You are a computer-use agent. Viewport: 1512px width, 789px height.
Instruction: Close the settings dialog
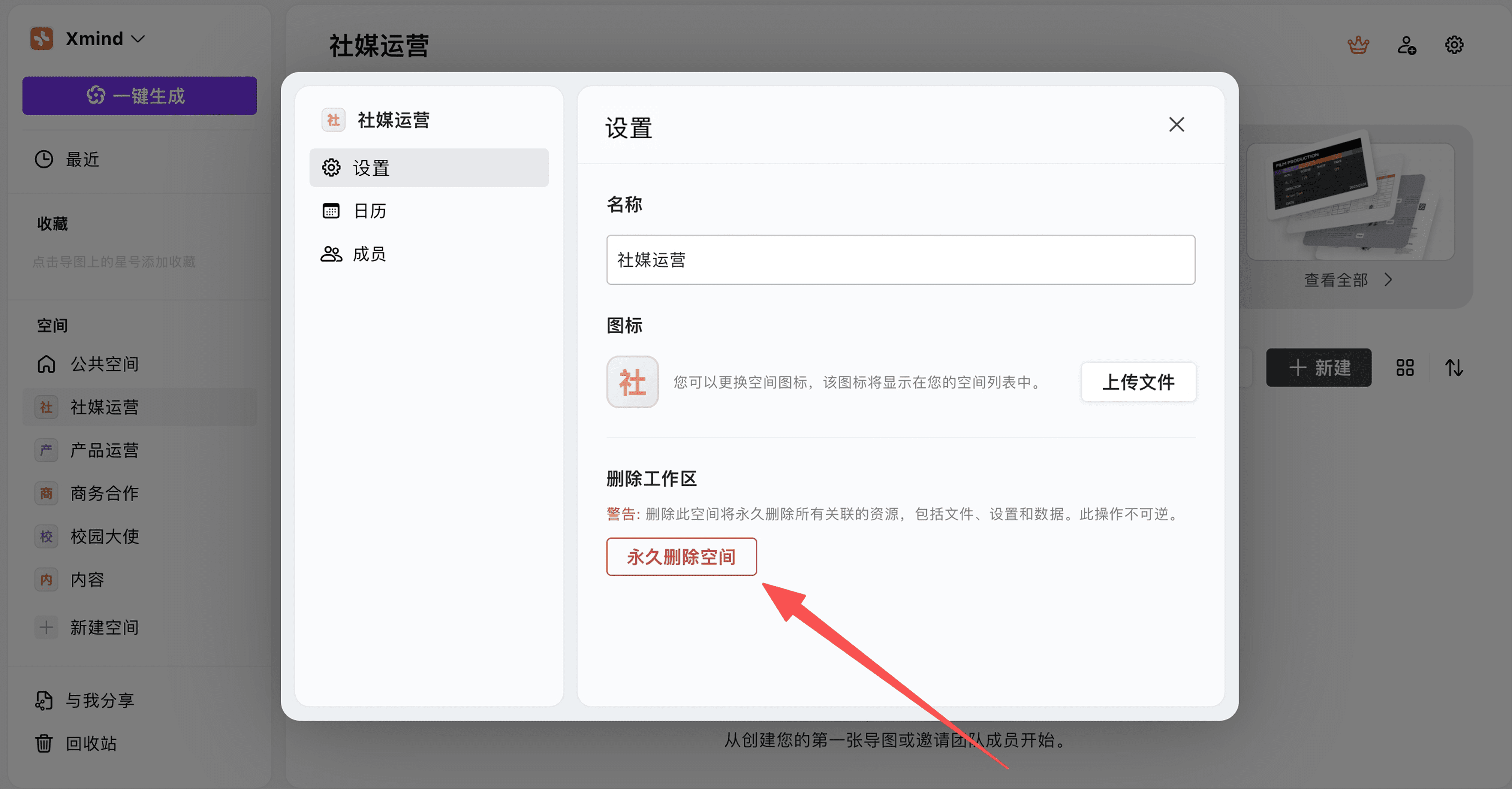pos(1176,125)
